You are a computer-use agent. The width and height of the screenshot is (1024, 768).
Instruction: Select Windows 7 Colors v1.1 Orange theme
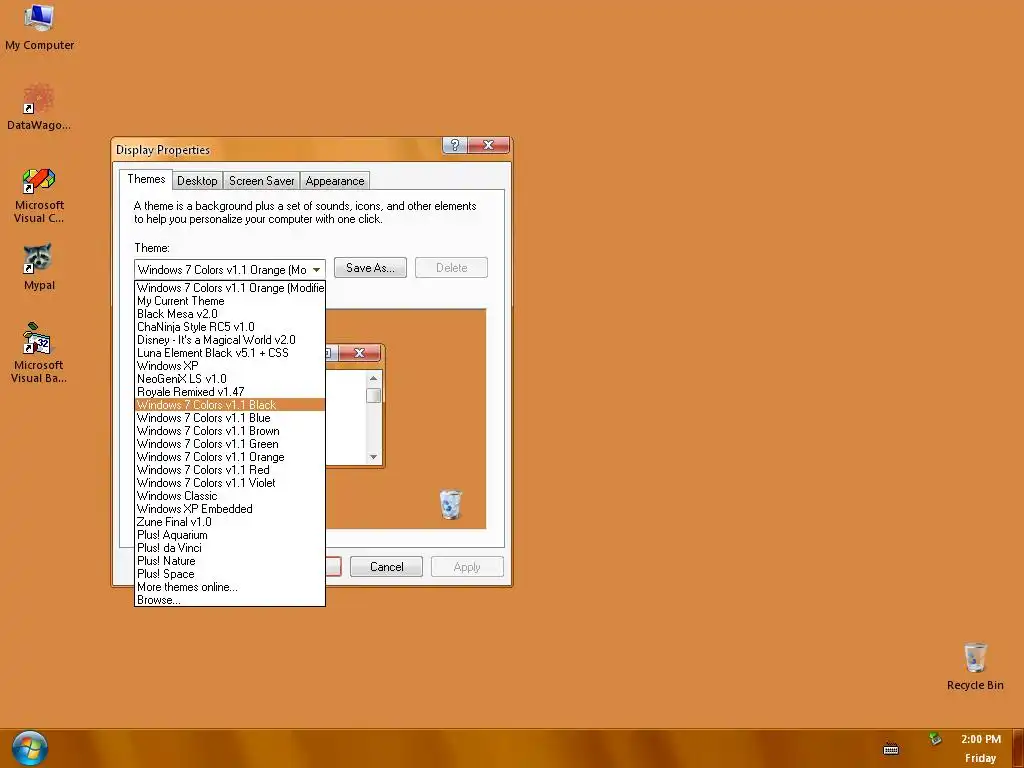[x=230, y=457]
